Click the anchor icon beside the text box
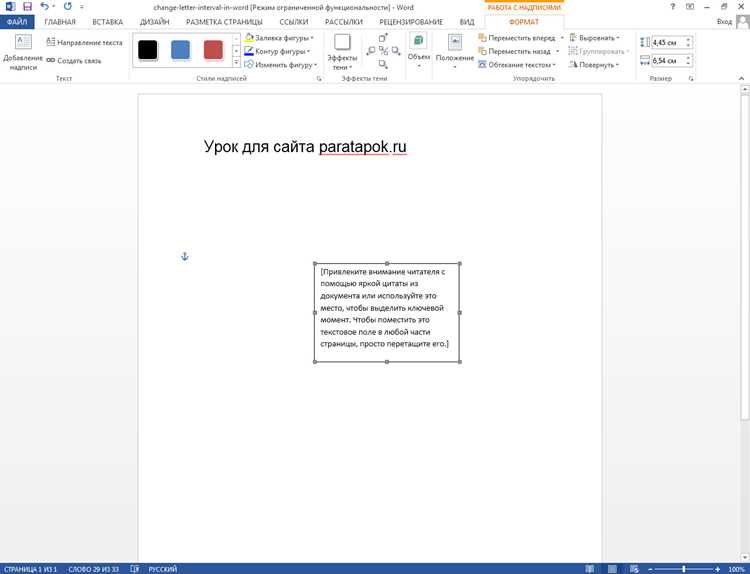The height and width of the screenshot is (574, 750). pos(185,256)
